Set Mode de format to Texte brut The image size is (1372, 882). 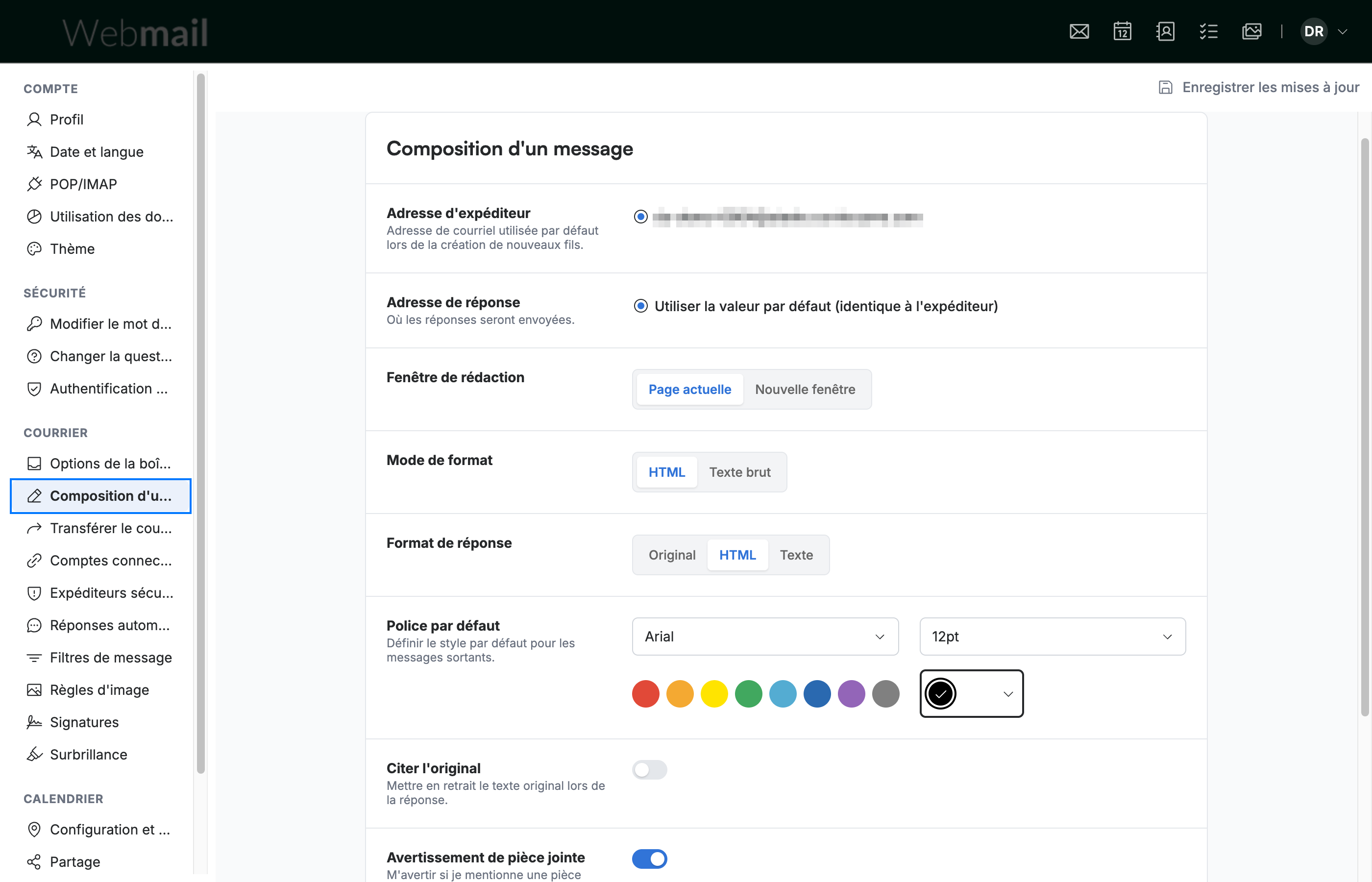740,472
